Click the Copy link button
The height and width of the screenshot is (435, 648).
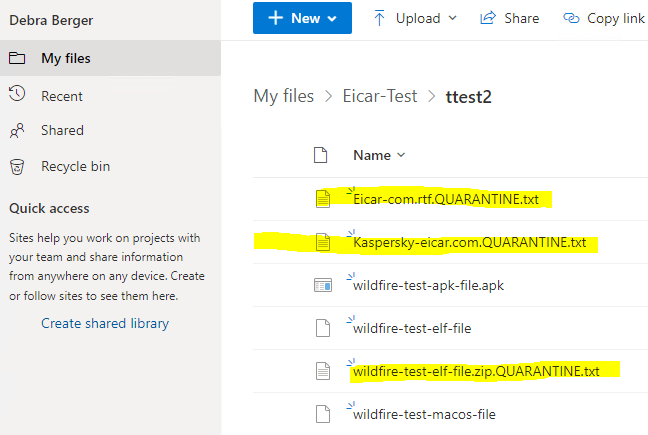604,18
